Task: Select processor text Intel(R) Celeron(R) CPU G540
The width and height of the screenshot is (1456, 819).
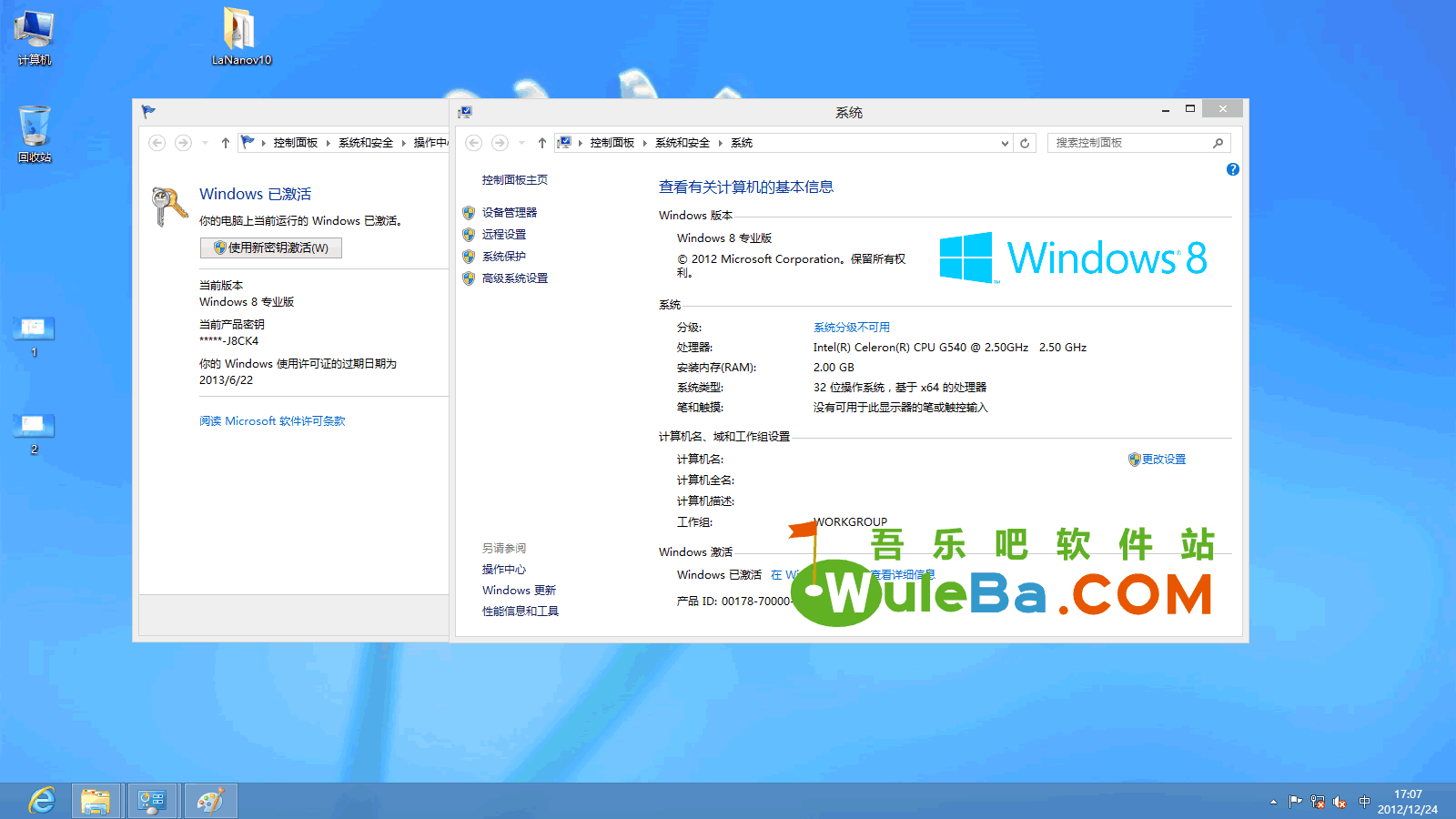Action: coord(890,348)
